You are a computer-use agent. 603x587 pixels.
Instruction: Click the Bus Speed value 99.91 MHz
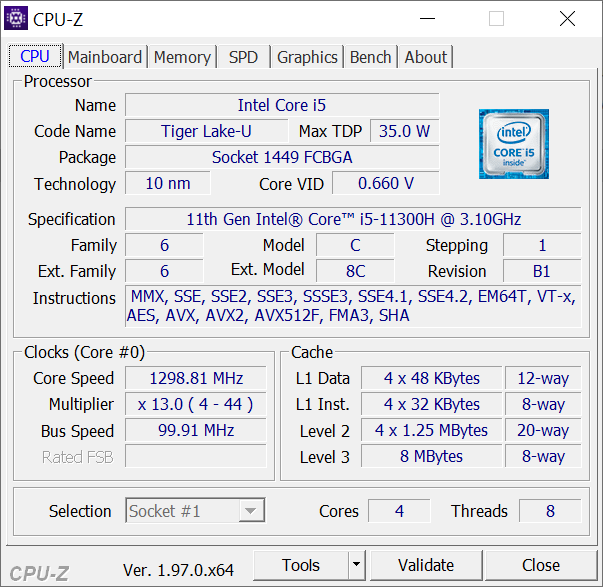[196, 430]
